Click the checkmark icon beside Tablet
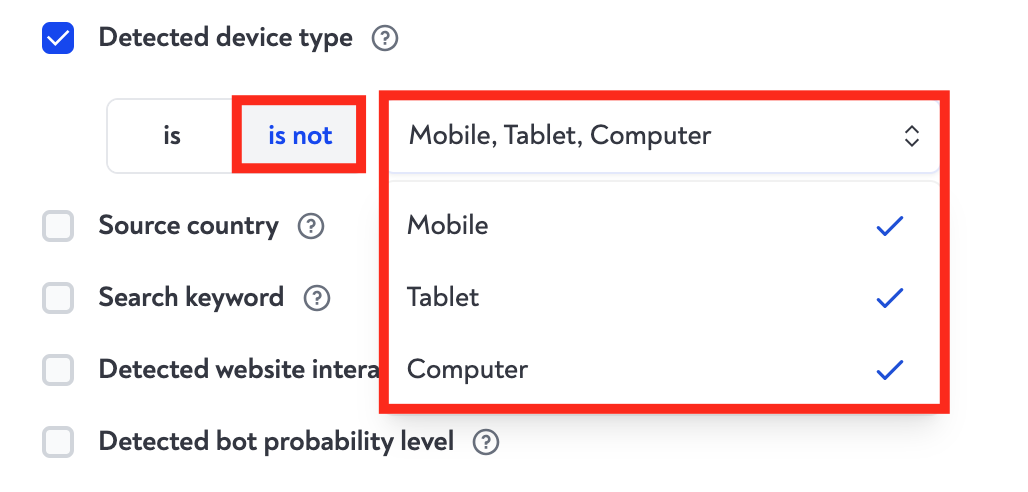Screen dimensions: 1028x492 tap(889, 298)
